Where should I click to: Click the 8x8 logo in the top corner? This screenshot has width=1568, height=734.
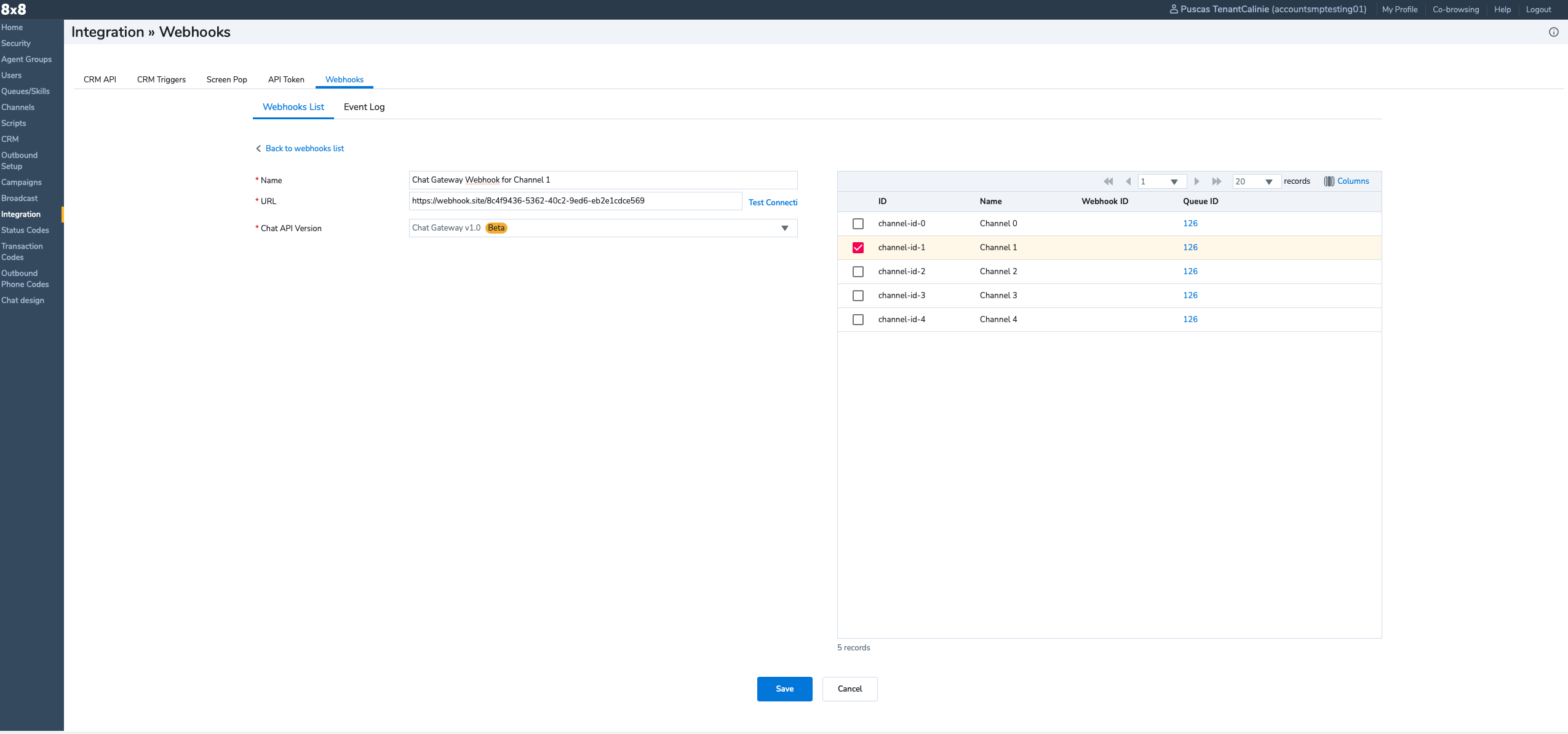[14, 9]
